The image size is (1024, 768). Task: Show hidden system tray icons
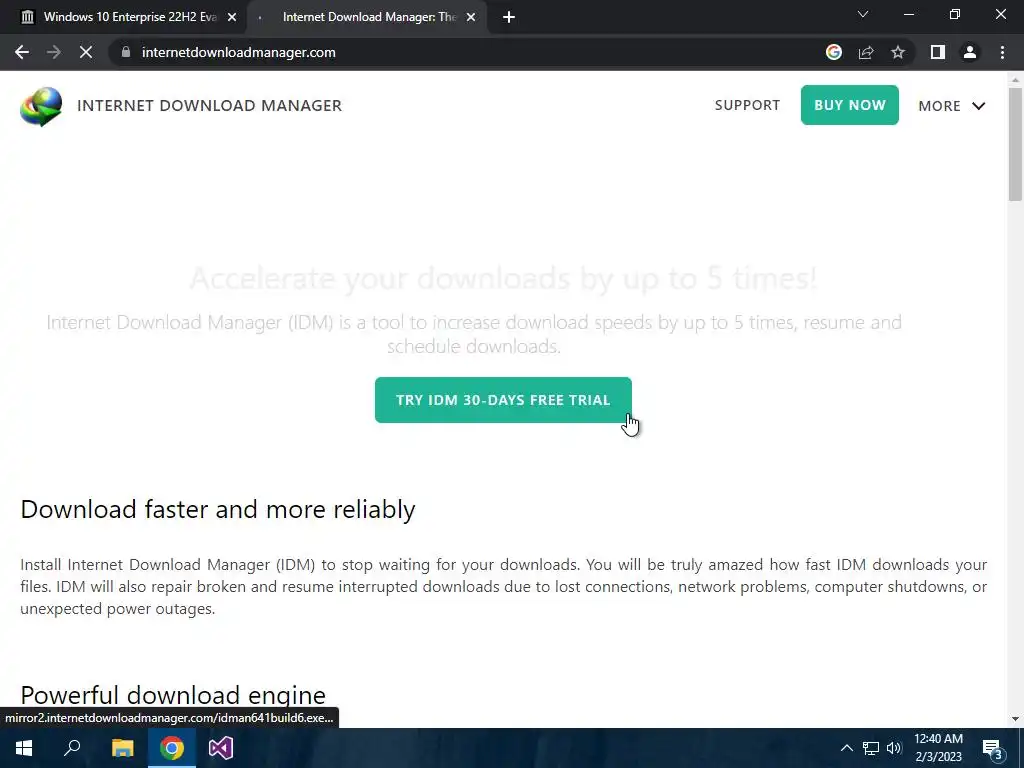pyautogui.click(x=846, y=748)
